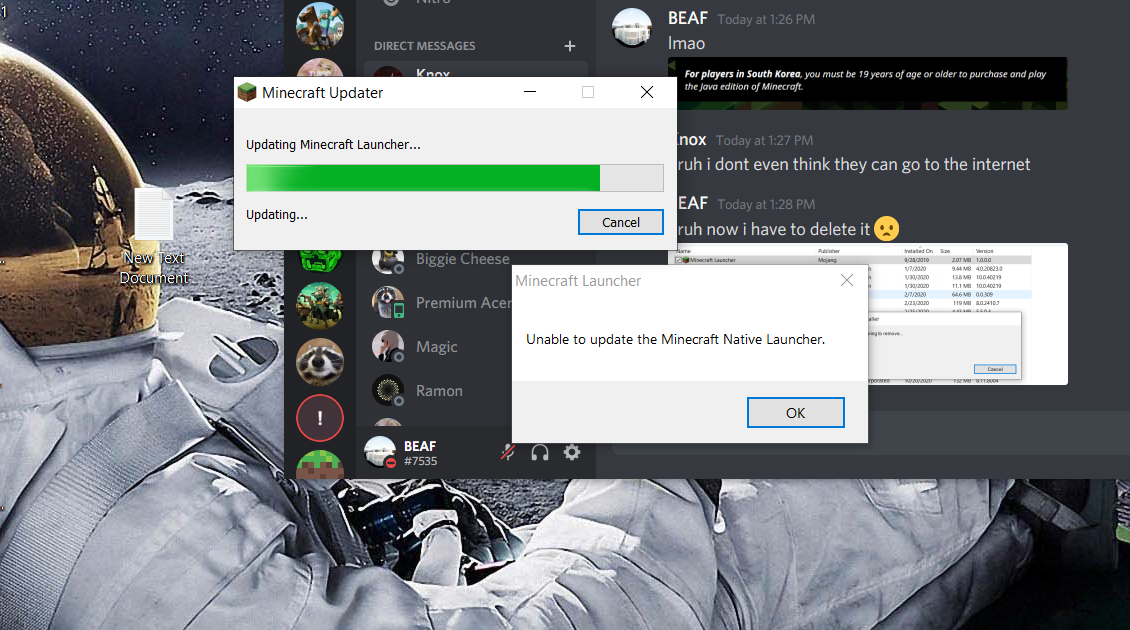Cancel the Minecraft Launcher update
Image resolution: width=1130 pixels, height=630 pixels.
[x=620, y=222]
